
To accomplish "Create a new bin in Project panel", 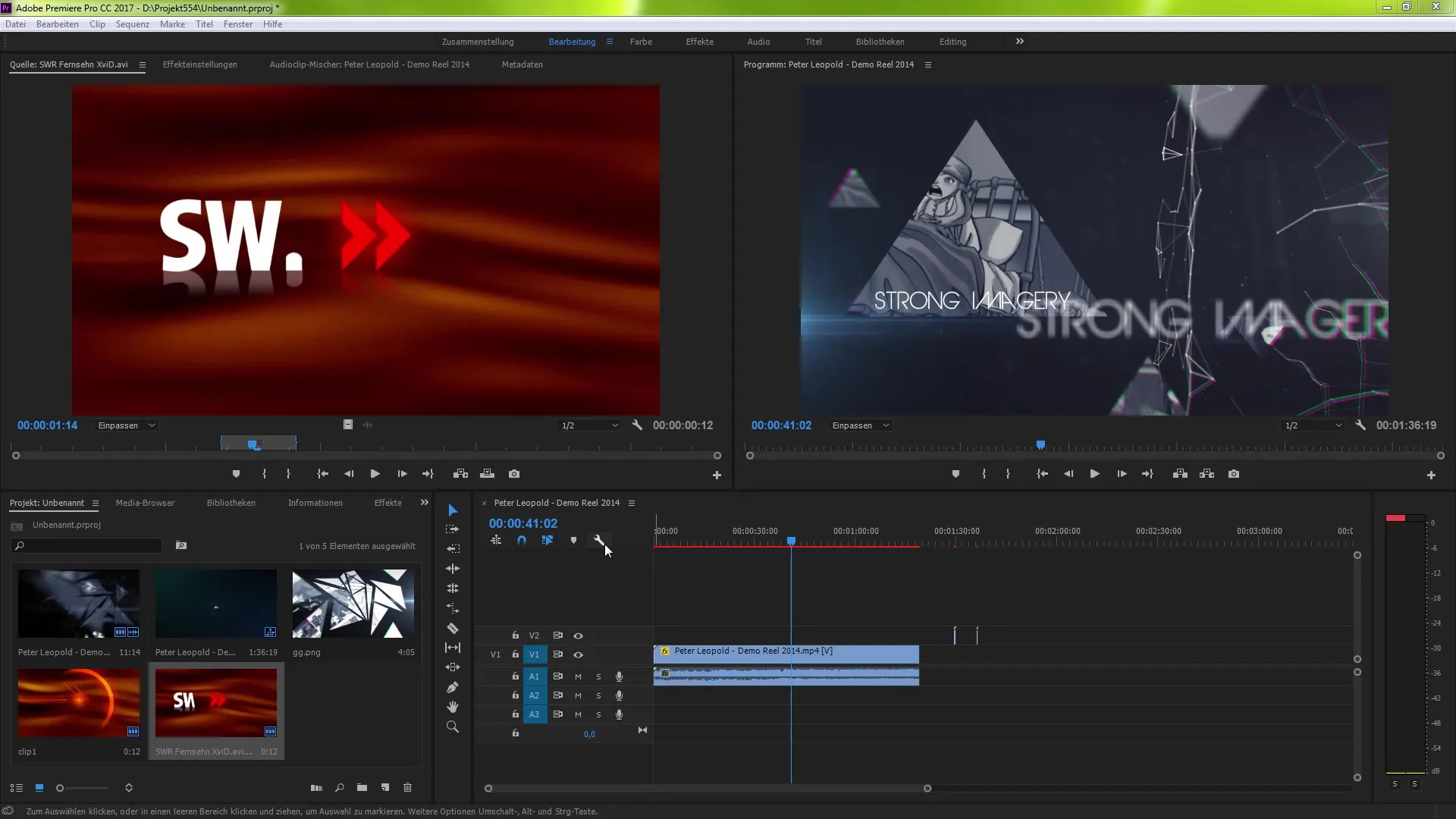I will click(x=362, y=788).
